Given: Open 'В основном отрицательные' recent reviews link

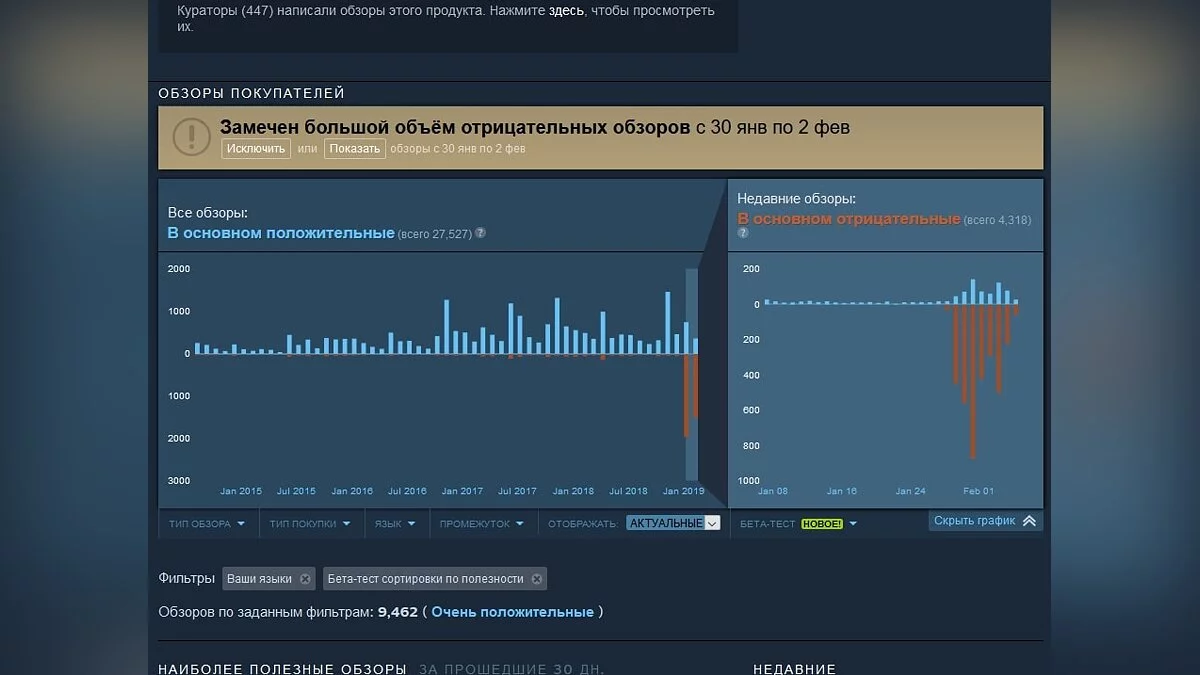Looking at the screenshot, I should click(849, 219).
